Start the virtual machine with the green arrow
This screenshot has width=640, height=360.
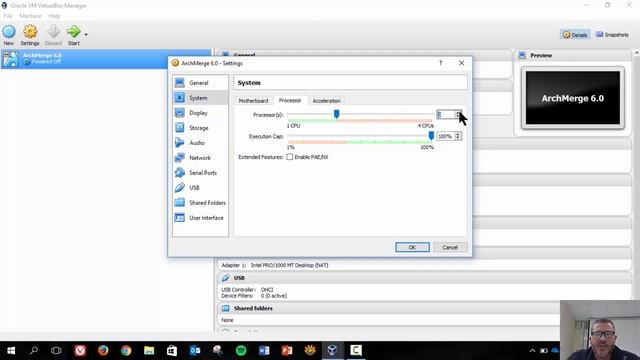tap(74, 32)
